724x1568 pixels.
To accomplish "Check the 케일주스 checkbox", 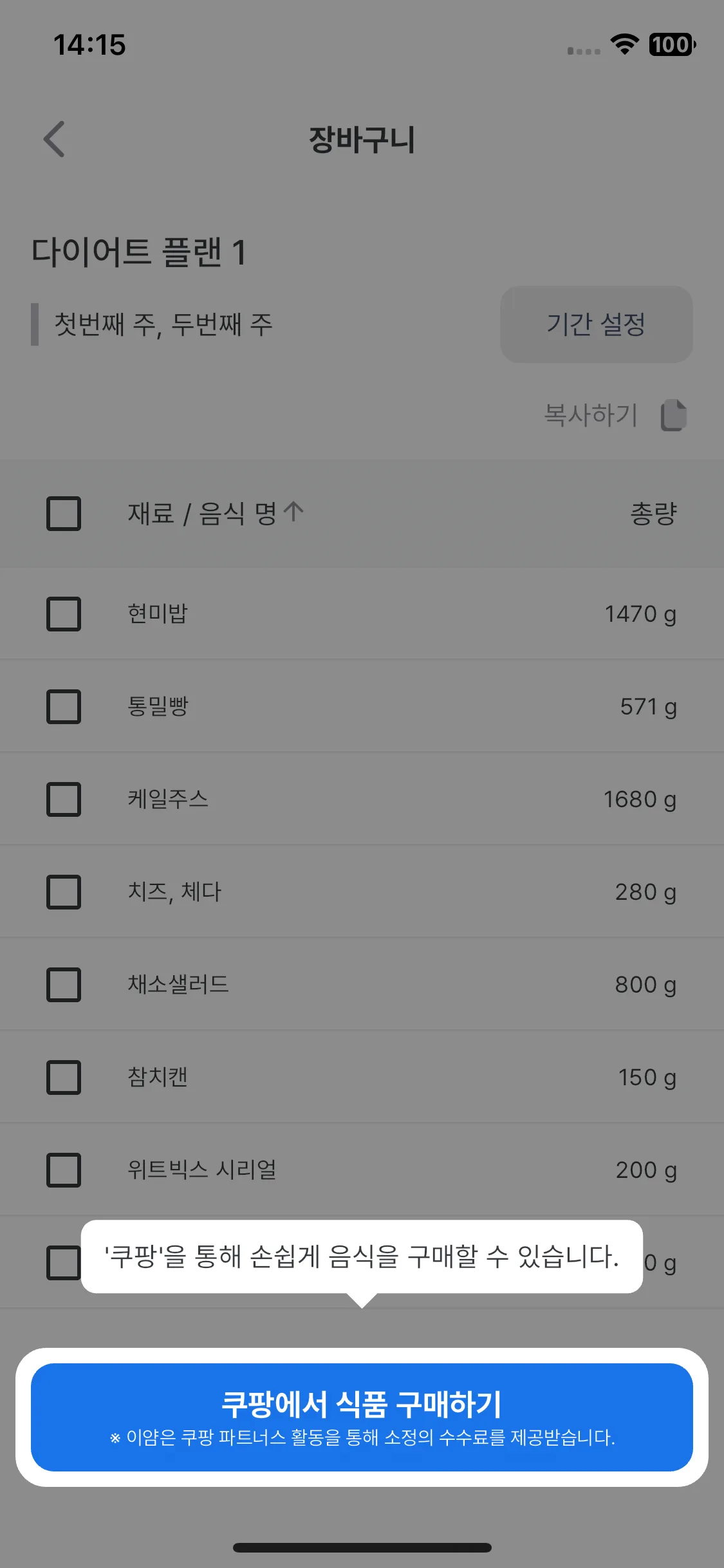I will (64, 799).
